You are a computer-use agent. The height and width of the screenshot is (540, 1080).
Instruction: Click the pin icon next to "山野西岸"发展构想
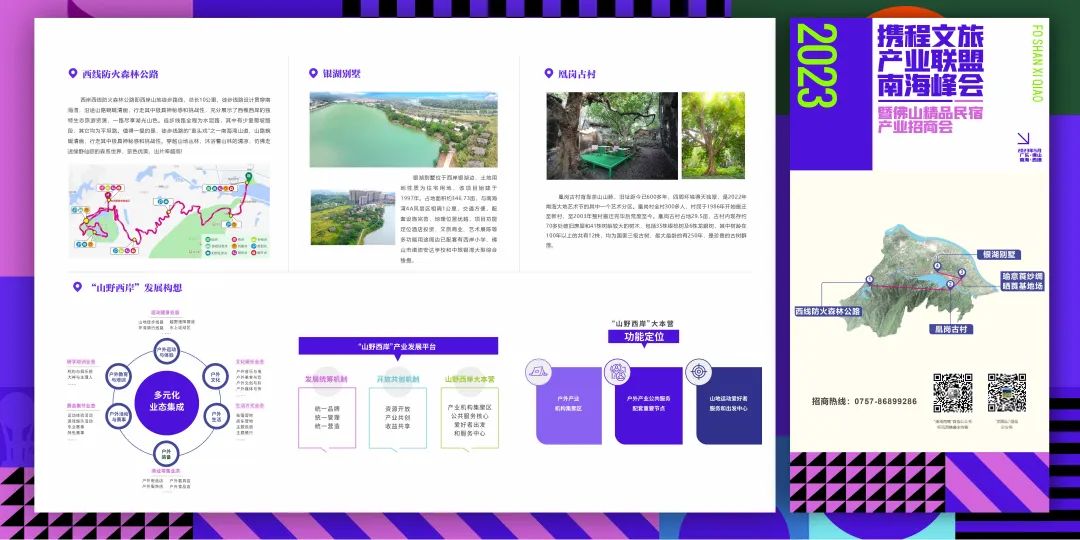77,287
